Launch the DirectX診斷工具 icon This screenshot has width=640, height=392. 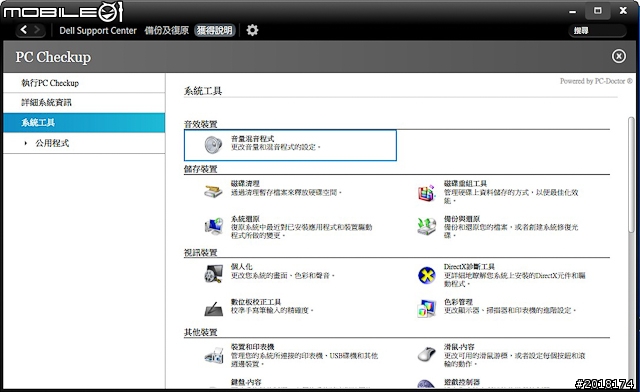427,275
